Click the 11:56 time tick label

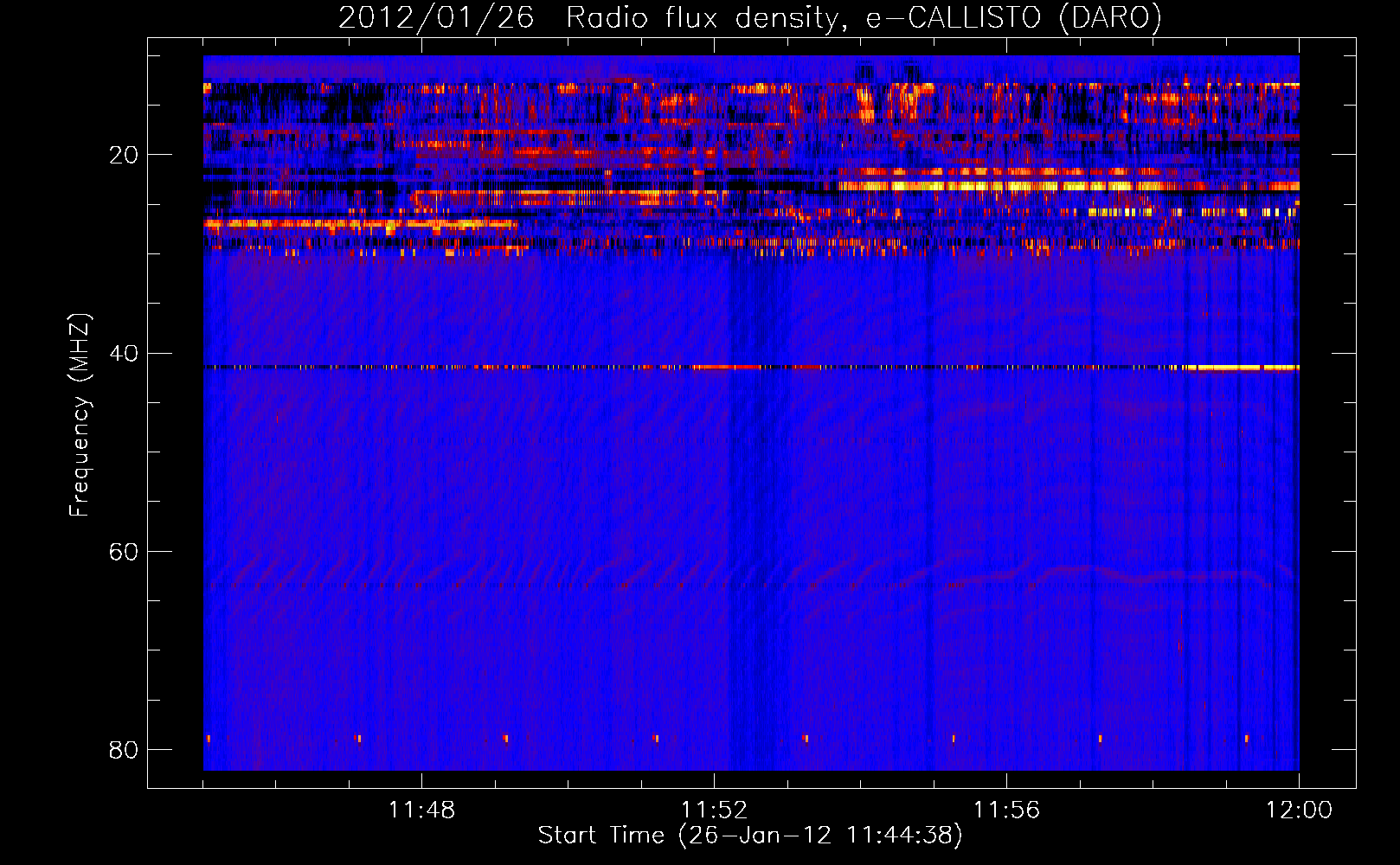pyautogui.click(x=1006, y=811)
